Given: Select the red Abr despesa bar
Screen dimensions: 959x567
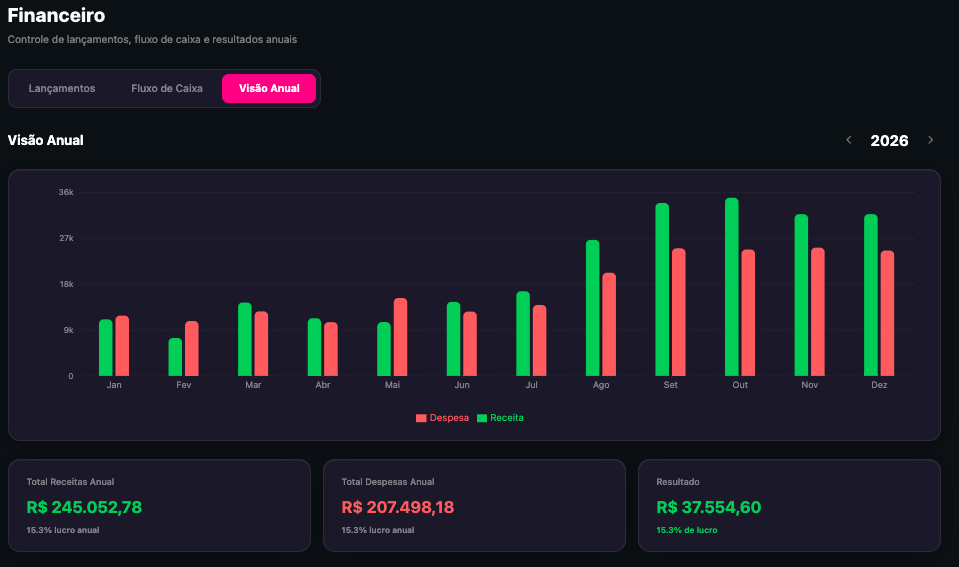Looking at the screenshot, I should click(331, 349).
